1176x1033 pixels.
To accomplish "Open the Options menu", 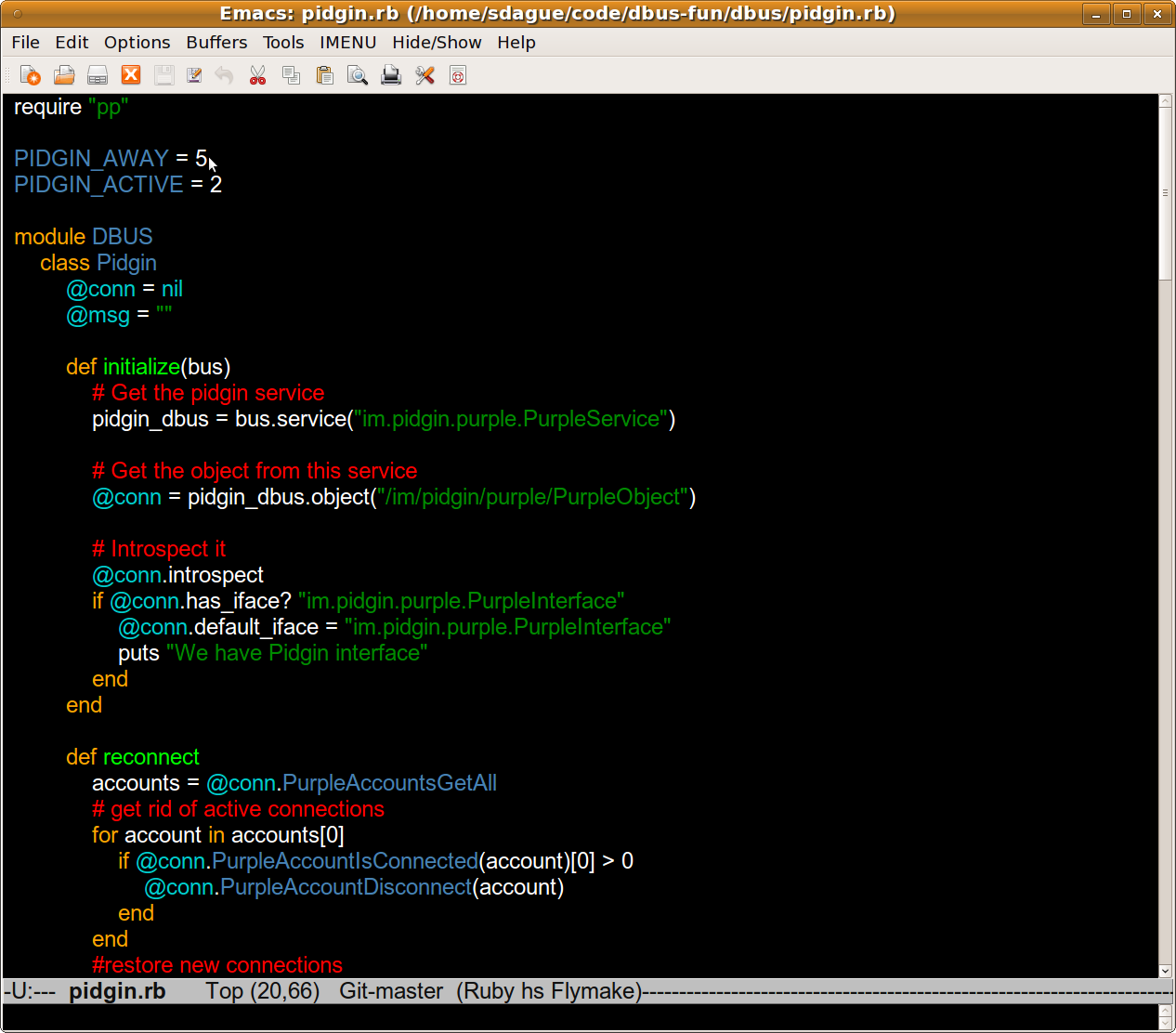I will click(x=137, y=42).
